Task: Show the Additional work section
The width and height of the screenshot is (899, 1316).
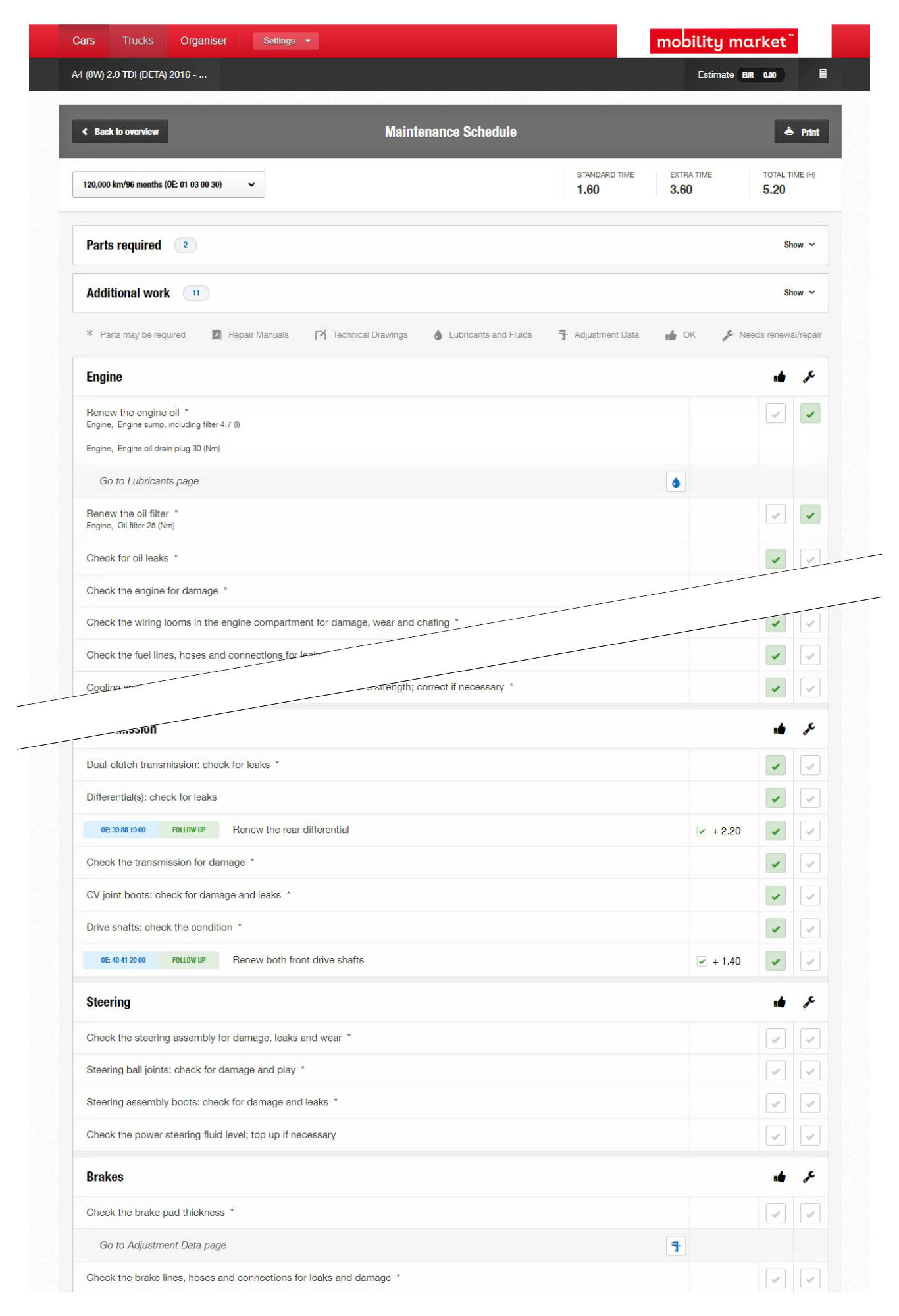Action: click(798, 293)
